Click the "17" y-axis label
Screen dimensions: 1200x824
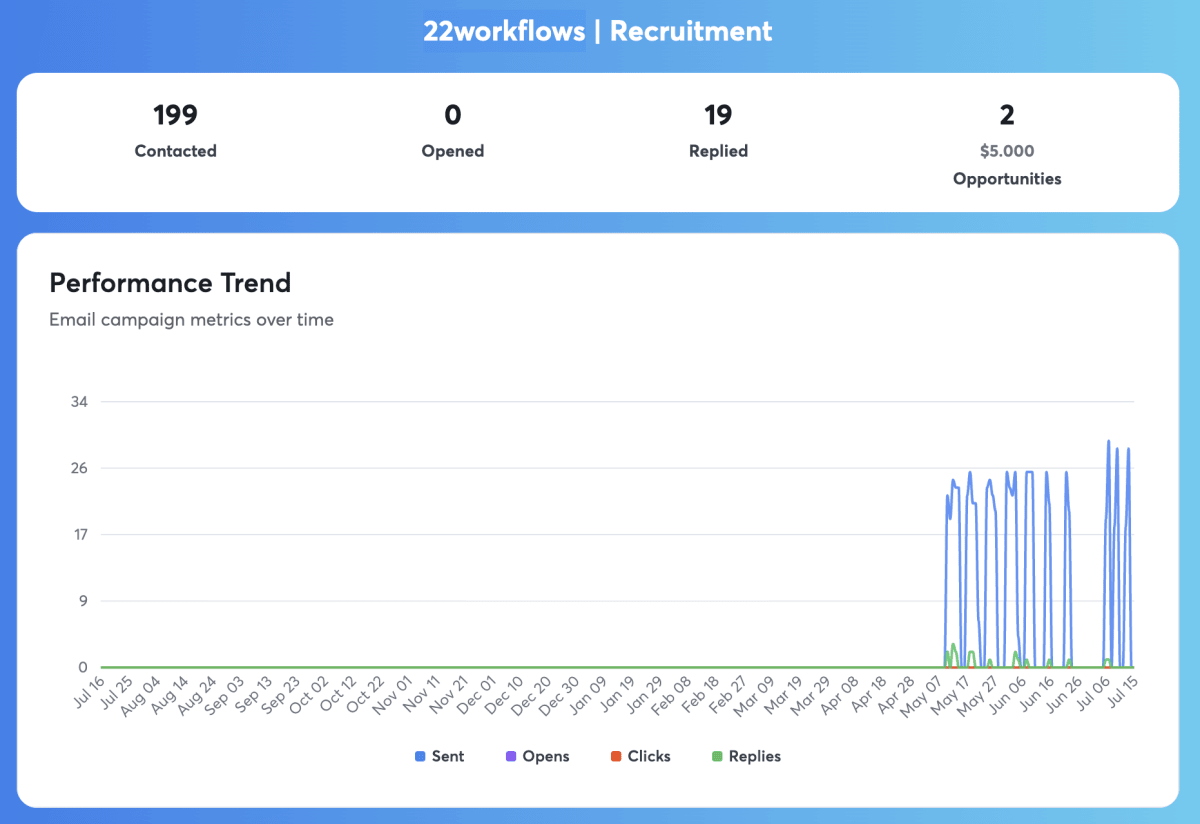(x=80, y=534)
